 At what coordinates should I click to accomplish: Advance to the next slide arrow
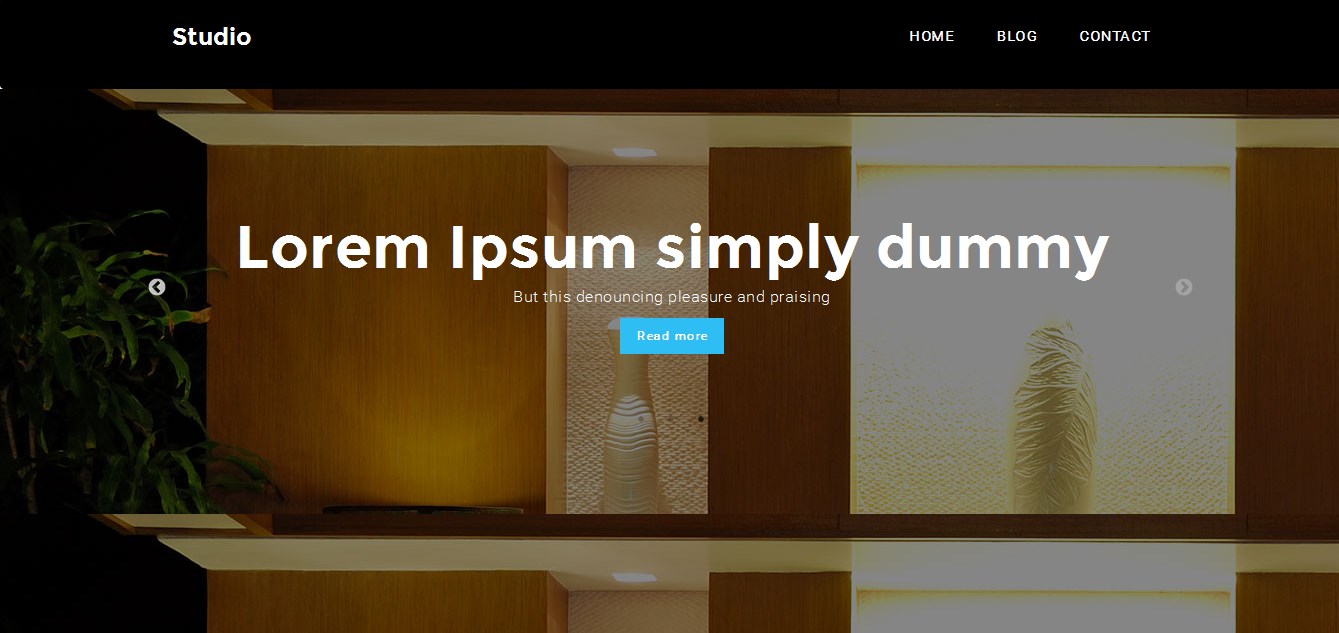point(1184,288)
